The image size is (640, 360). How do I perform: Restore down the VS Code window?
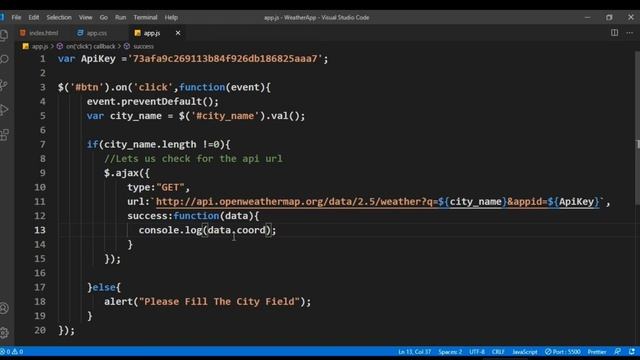coord(609,18)
